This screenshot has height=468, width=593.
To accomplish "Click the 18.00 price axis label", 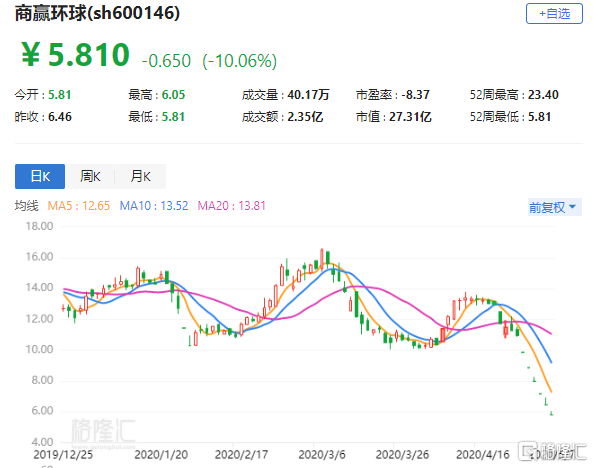I will (x=39, y=226).
